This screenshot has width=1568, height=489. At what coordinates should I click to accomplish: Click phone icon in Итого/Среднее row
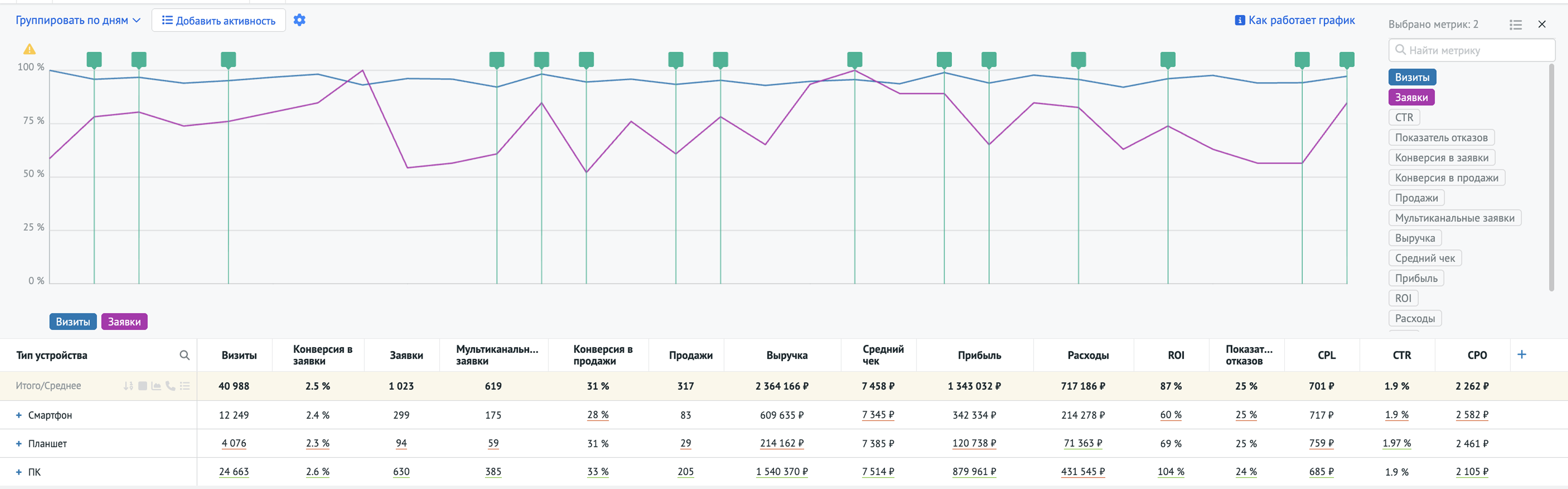pyautogui.click(x=170, y=386)
